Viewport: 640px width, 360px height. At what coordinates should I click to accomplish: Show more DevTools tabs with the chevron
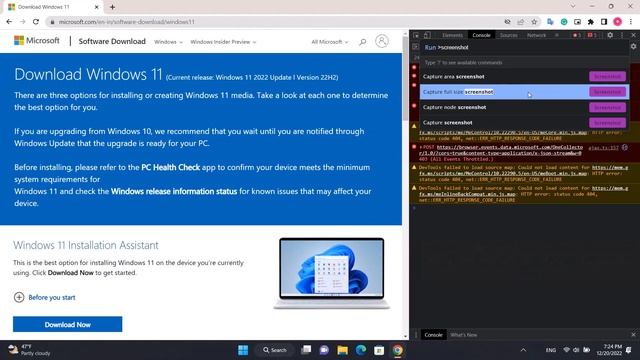tap(556, 35)
